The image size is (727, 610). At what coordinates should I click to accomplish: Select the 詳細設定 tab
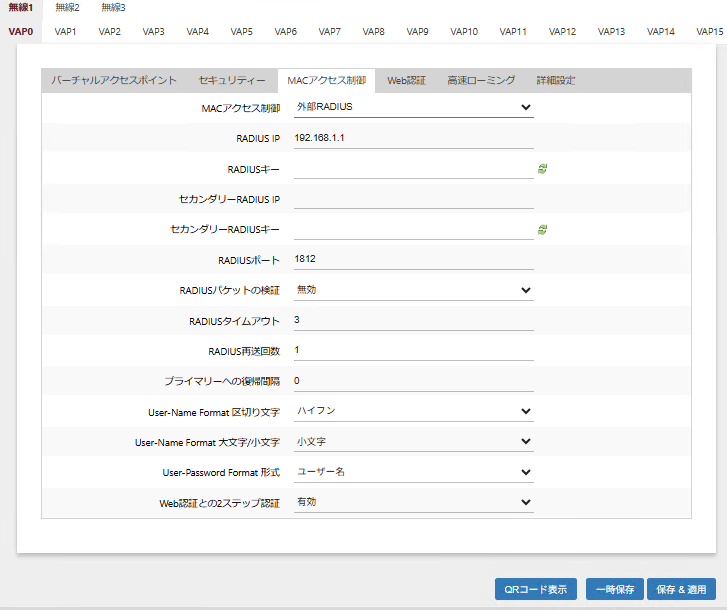pos(555,80)
